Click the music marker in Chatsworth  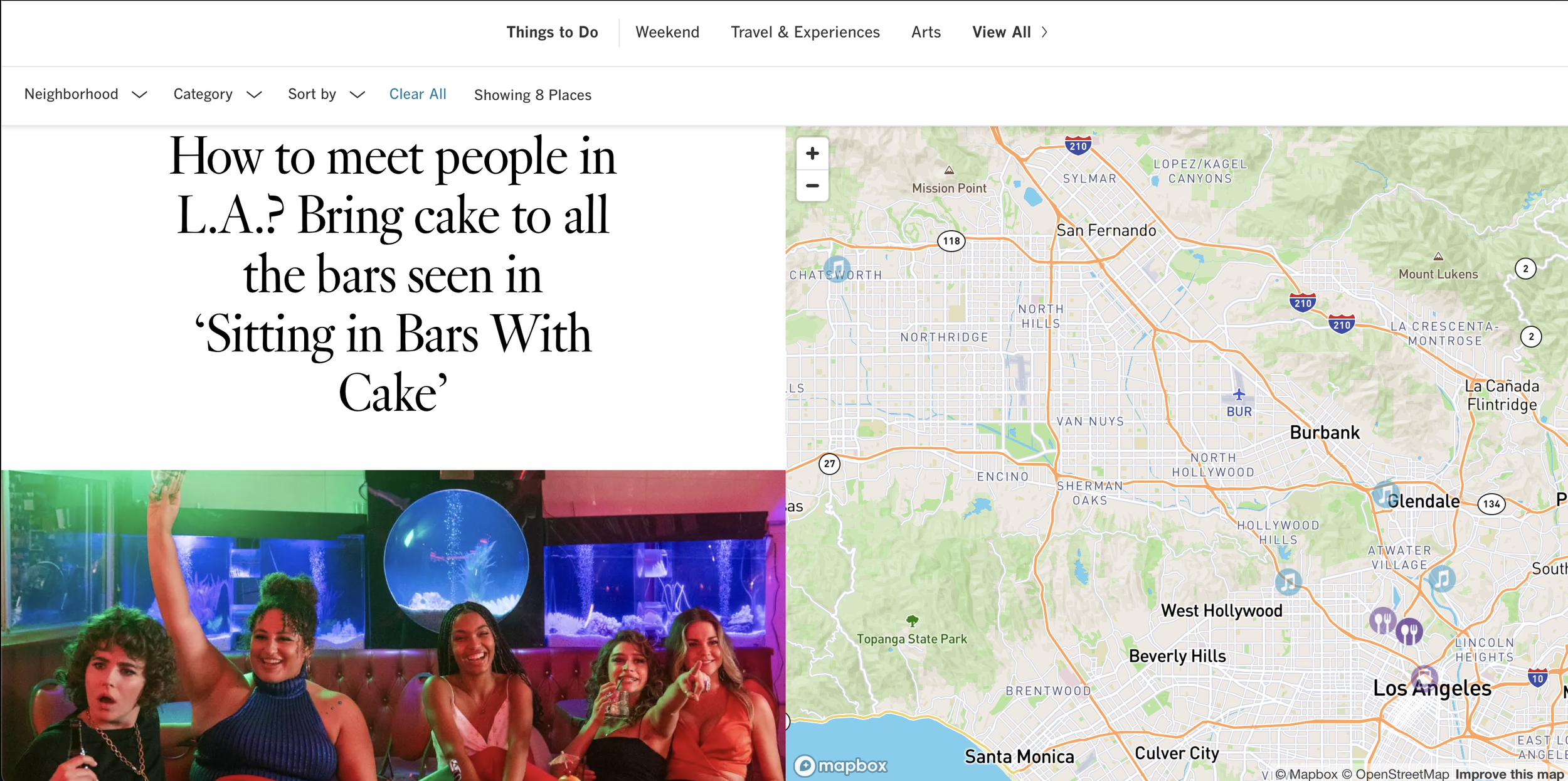click(837, 268)
